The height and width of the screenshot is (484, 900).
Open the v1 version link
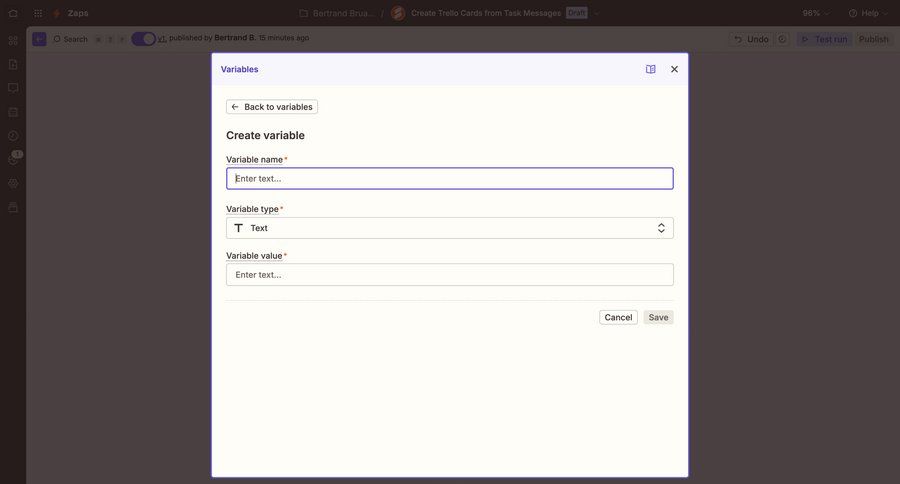pyautogui.click(x=162, y=38)
